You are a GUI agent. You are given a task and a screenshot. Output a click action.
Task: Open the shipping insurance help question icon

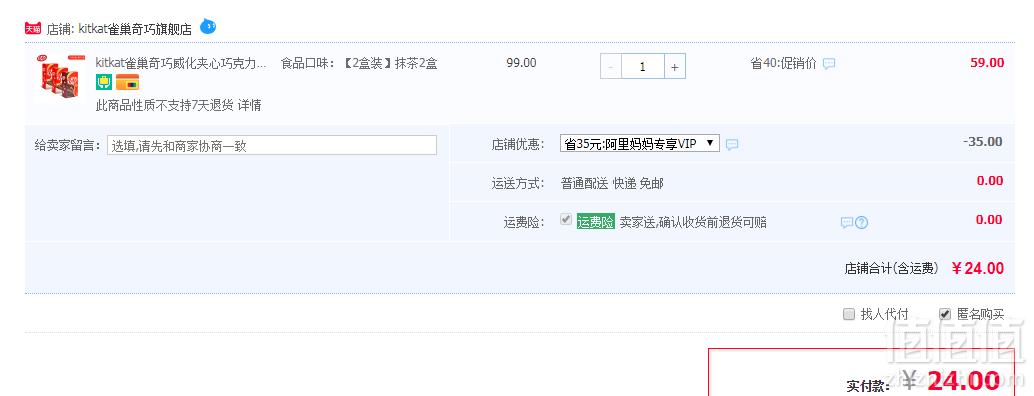[x=861, y=223]
